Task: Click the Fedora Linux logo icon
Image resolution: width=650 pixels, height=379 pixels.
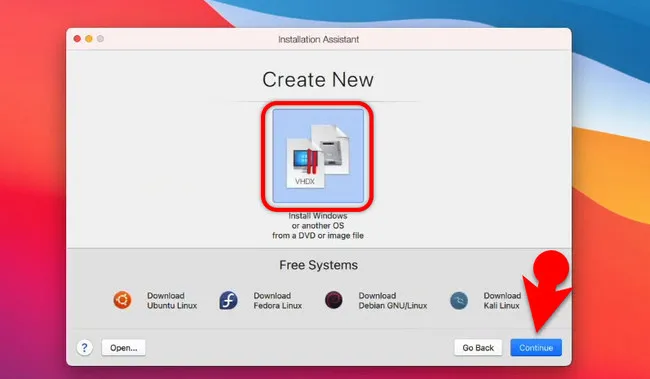Action: tap(228, 300)
